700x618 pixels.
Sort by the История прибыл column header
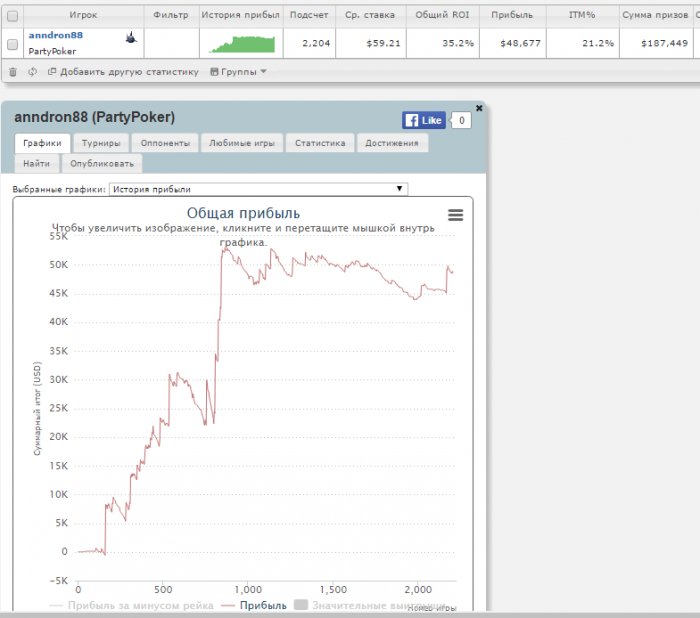pyautogui.click(x=241, y=15)
